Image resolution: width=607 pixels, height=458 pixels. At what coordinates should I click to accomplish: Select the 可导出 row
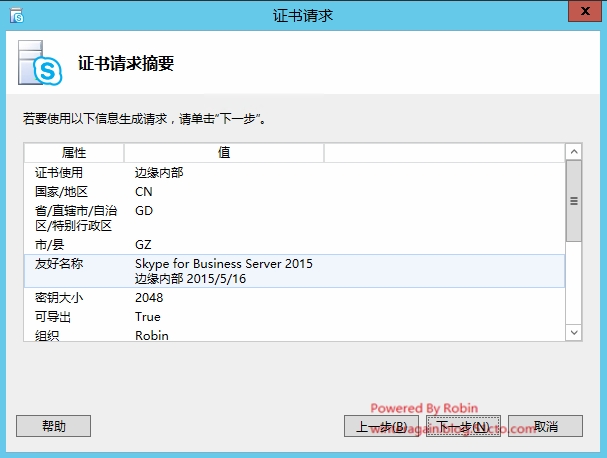295,317
